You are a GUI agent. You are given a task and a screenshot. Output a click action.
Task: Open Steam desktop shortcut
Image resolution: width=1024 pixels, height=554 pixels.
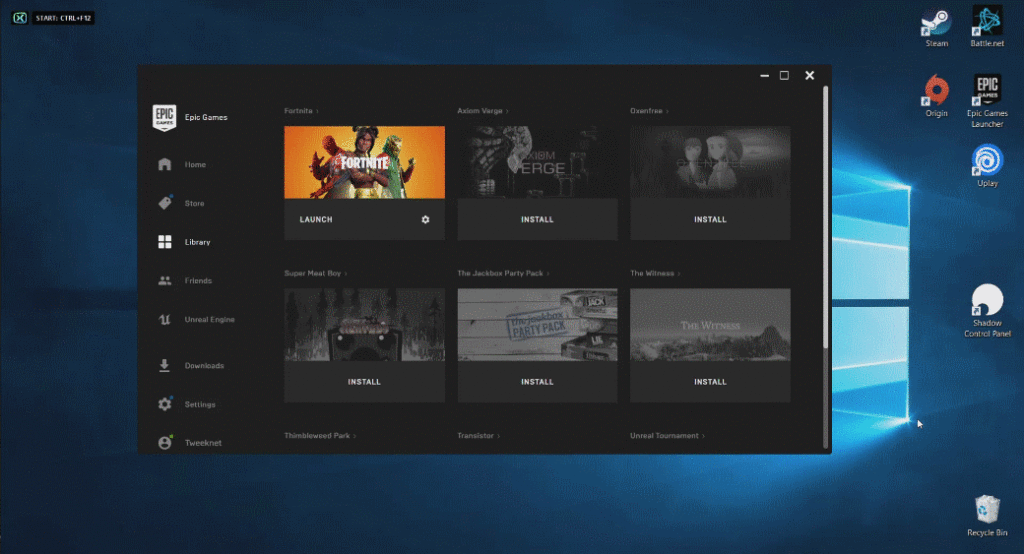click(x=936, y=28)
